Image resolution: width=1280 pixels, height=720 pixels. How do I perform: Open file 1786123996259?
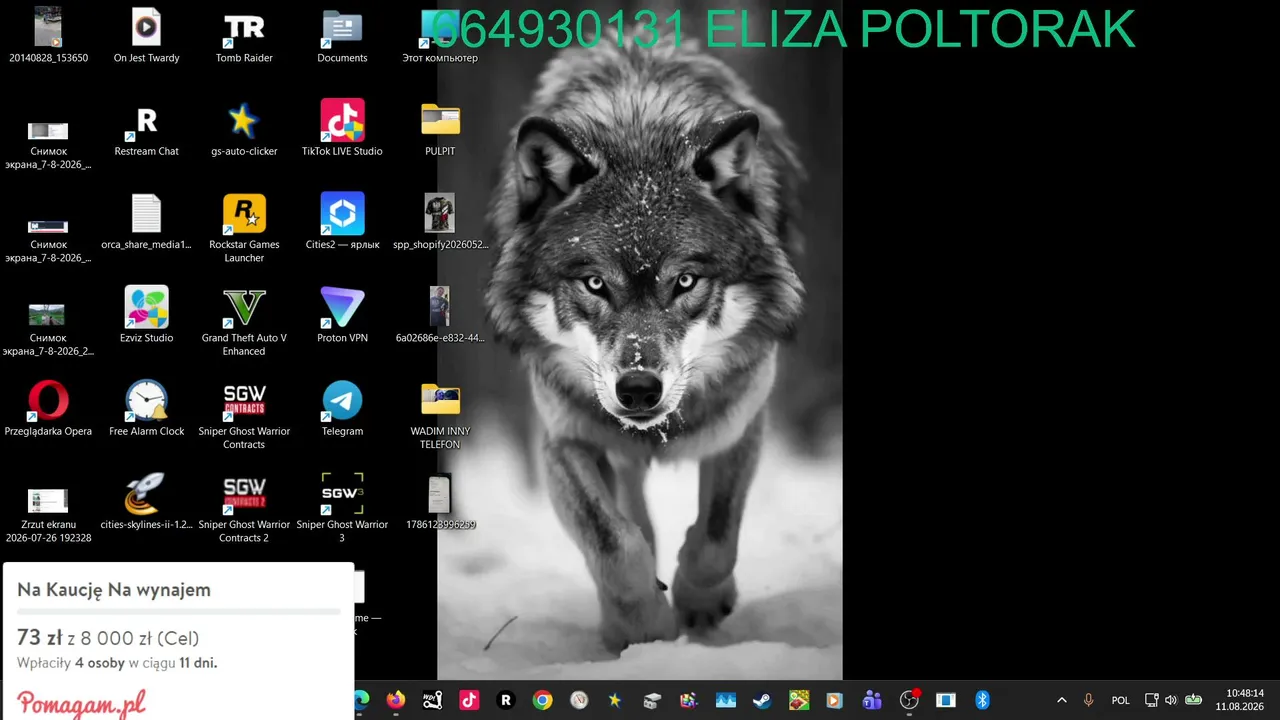tap(440, 503)
